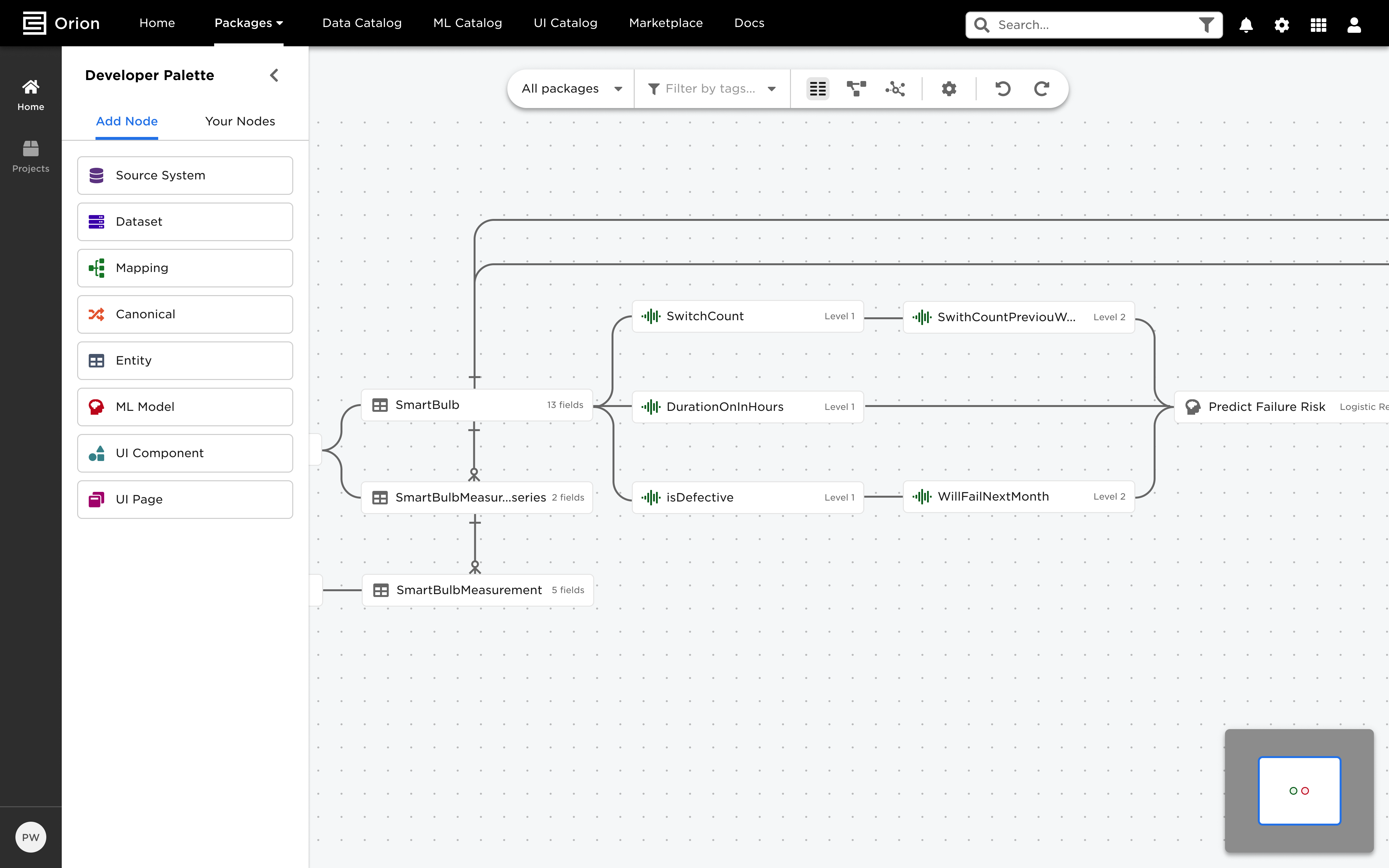Switch canvas to list layout view
The height and width of the screenshot is (868, 1389).
point(817,88)
